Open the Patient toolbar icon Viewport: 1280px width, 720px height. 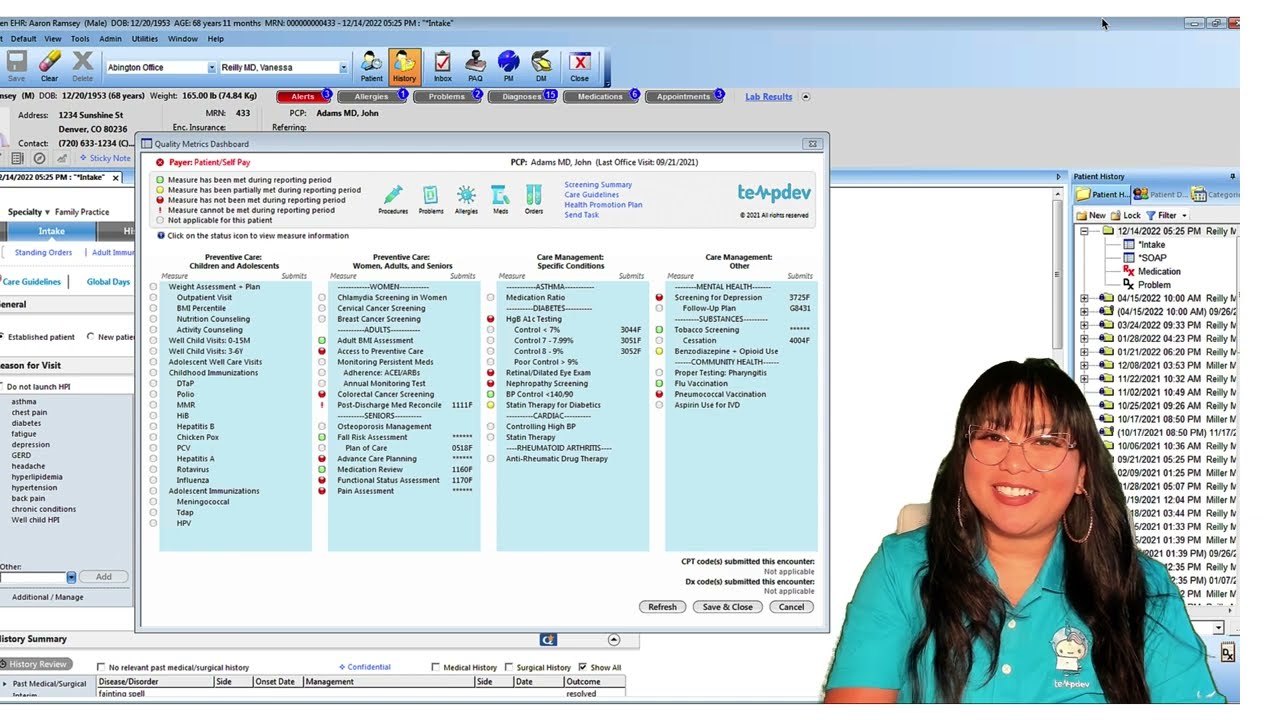coord(371,66)
